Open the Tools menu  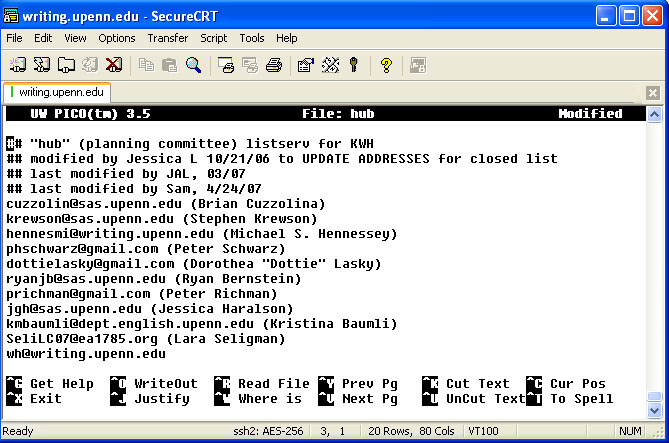(x=252, y=38)
